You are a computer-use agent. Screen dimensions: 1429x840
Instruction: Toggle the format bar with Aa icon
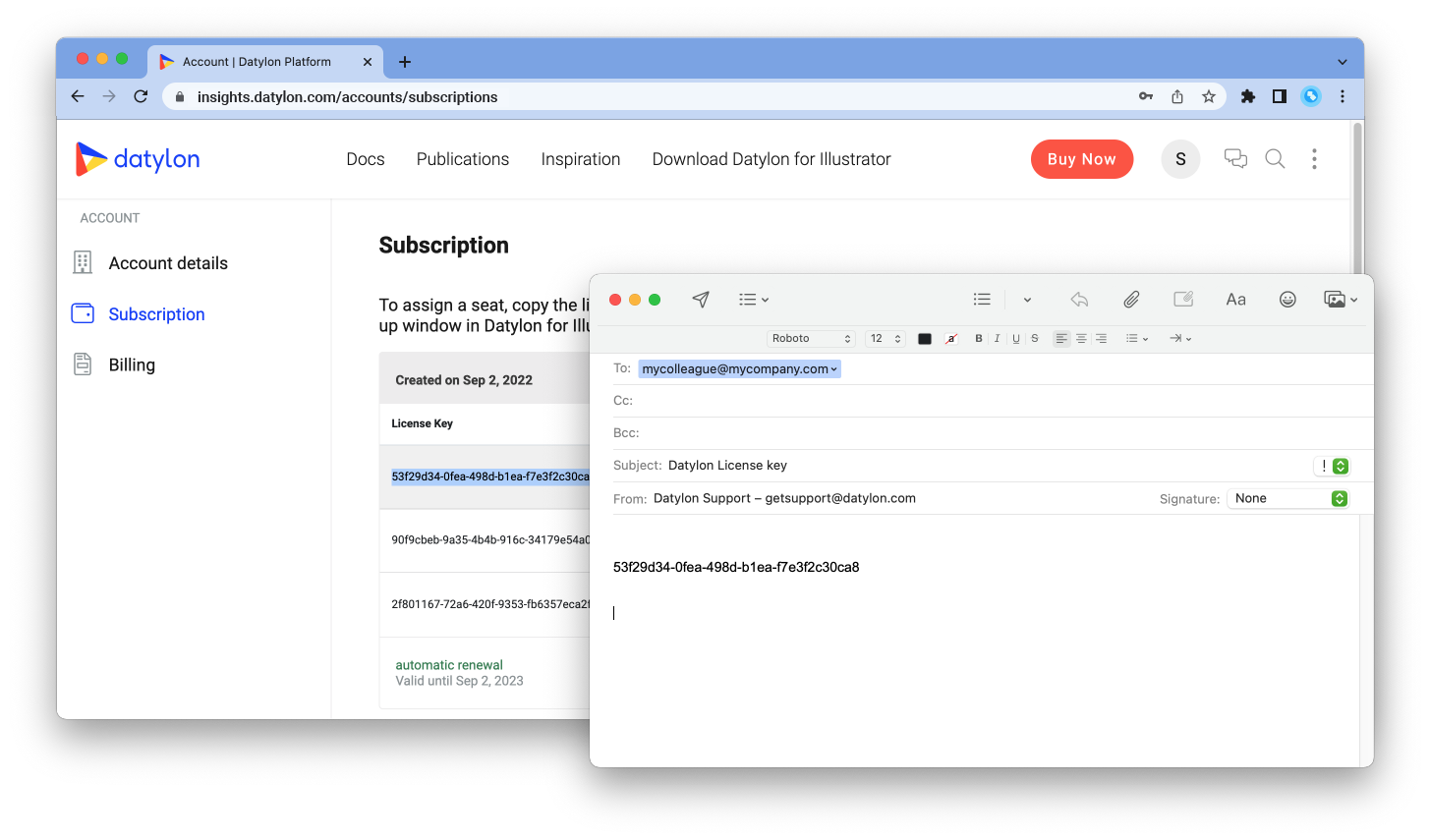click(x=1235, y=300)
